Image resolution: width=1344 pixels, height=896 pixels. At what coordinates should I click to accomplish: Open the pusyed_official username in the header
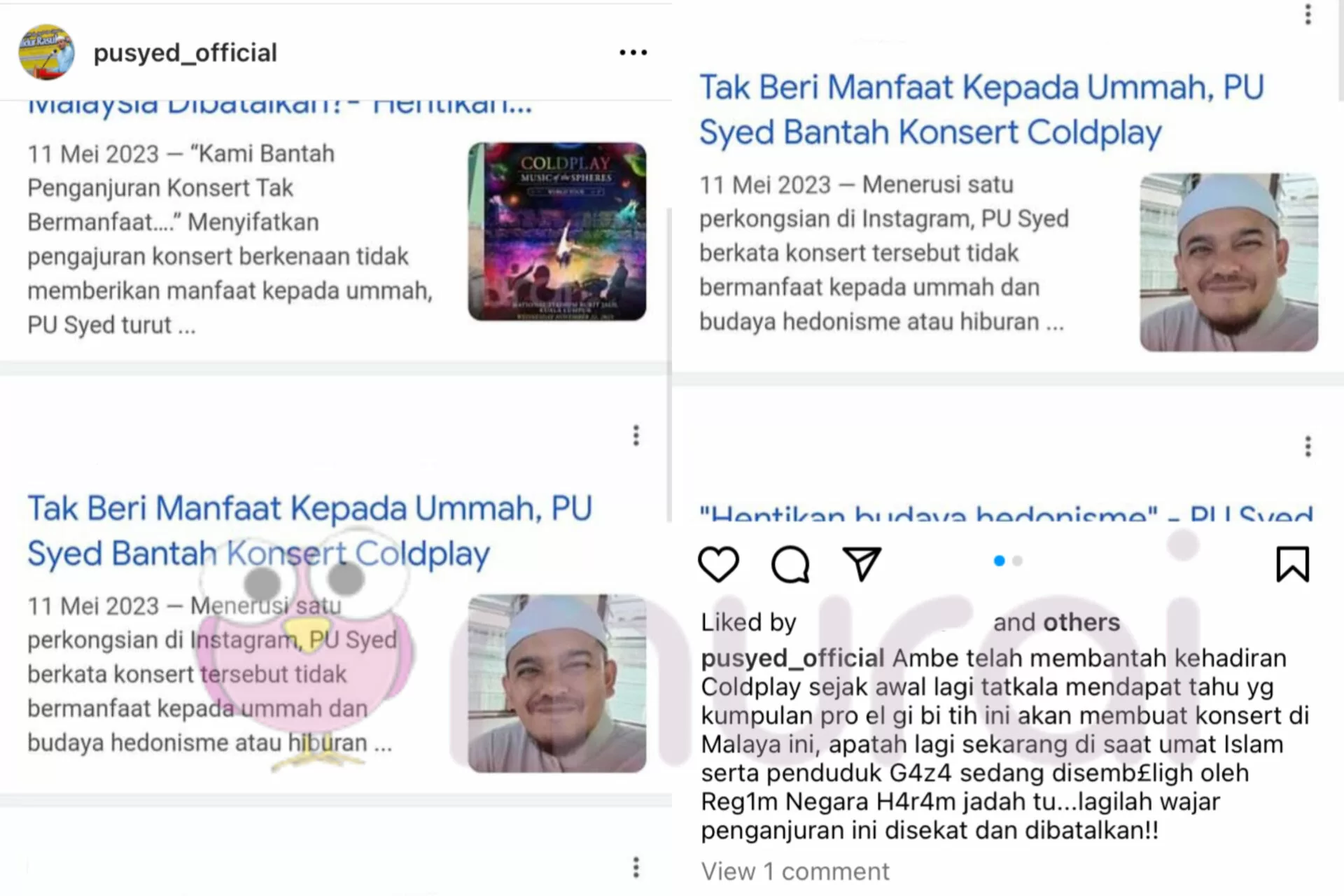(x=185, y=52)
